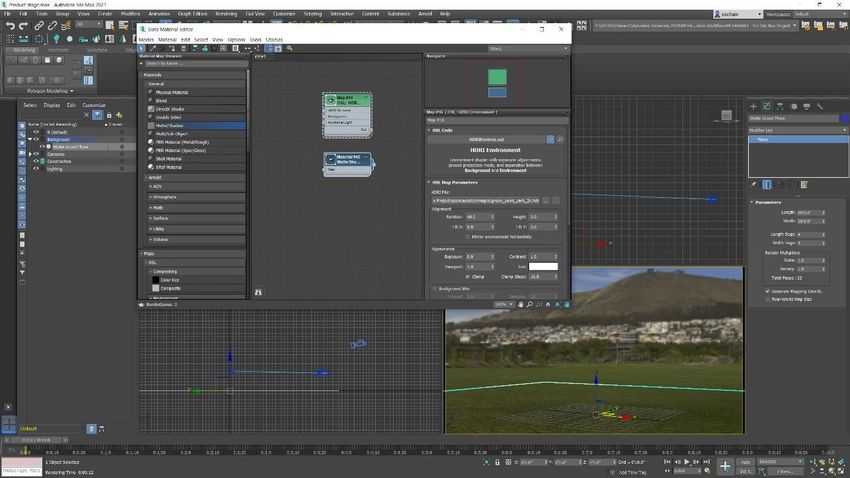
Task: Clear Scene Explorer filter X icon
Action: tap(86, 115)
